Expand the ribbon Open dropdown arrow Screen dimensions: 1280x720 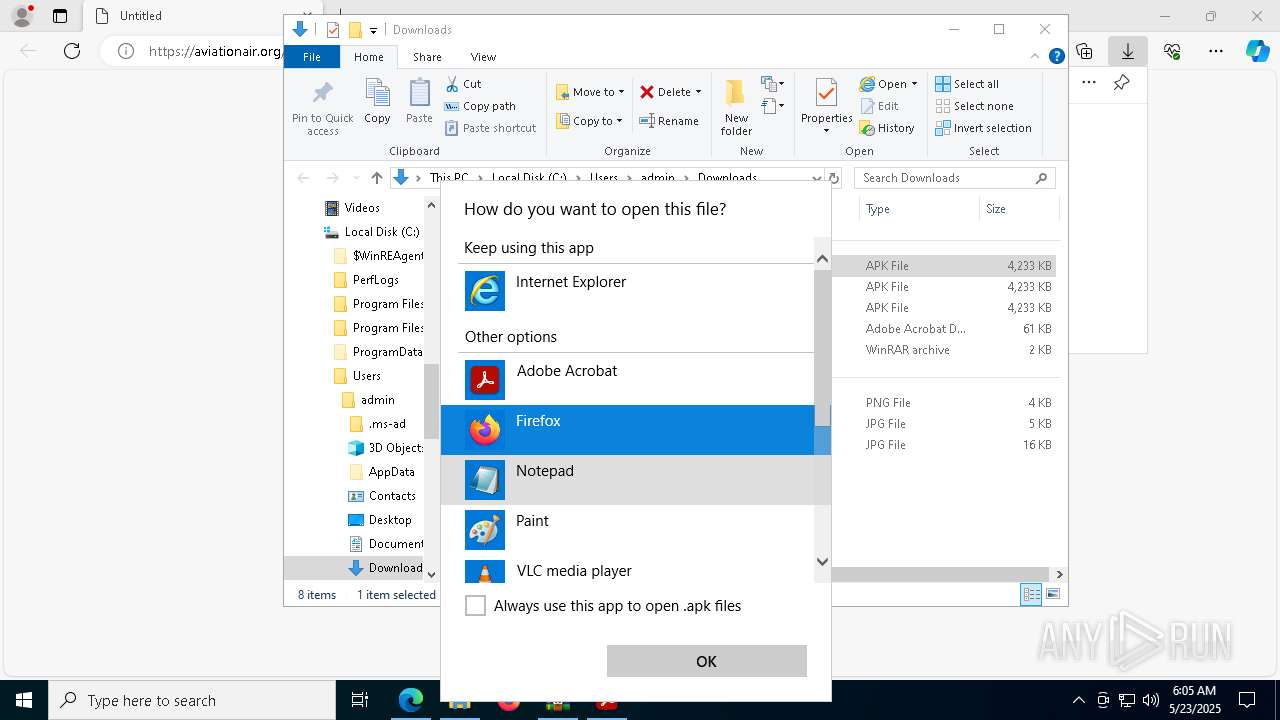tap(914, 84)
